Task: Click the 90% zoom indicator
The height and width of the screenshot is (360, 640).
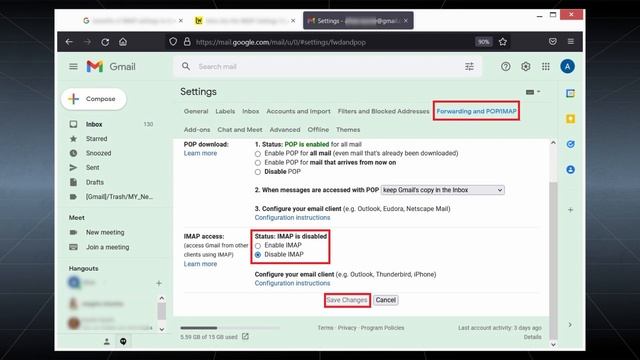Action: [x=483, y=42]
